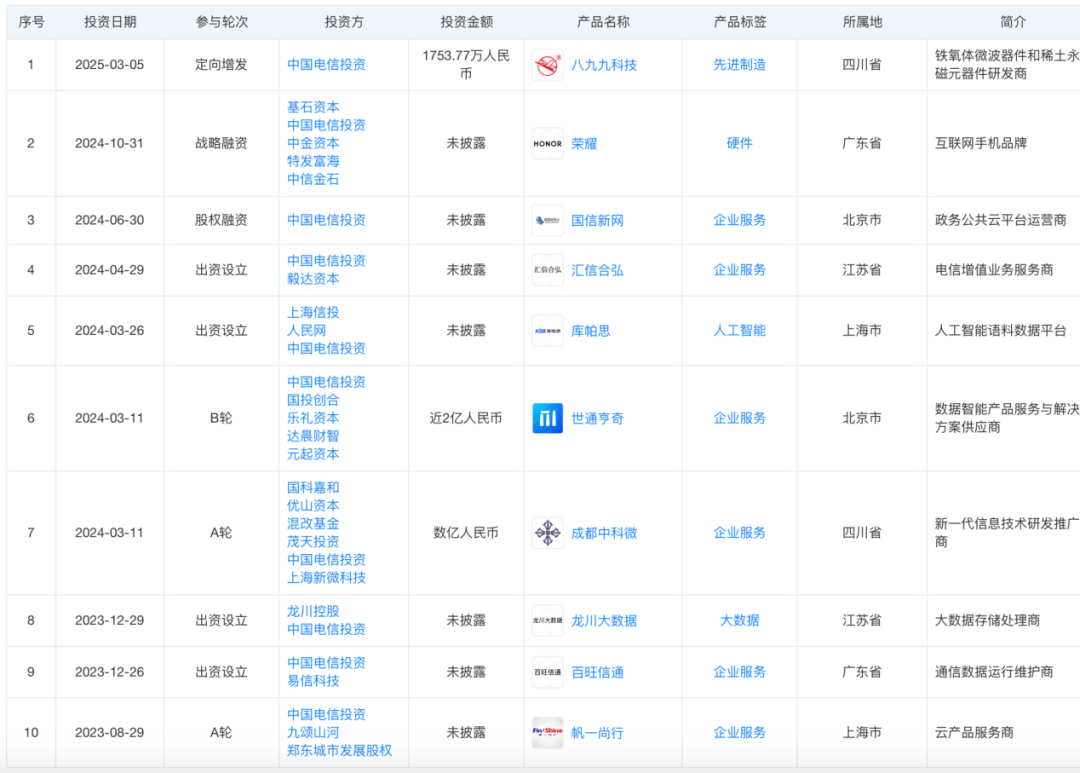This screenshot has width=1080, height=773.
Task: Click the 帆一尚行 FinShine logo
Action: (x=547, y=733)
